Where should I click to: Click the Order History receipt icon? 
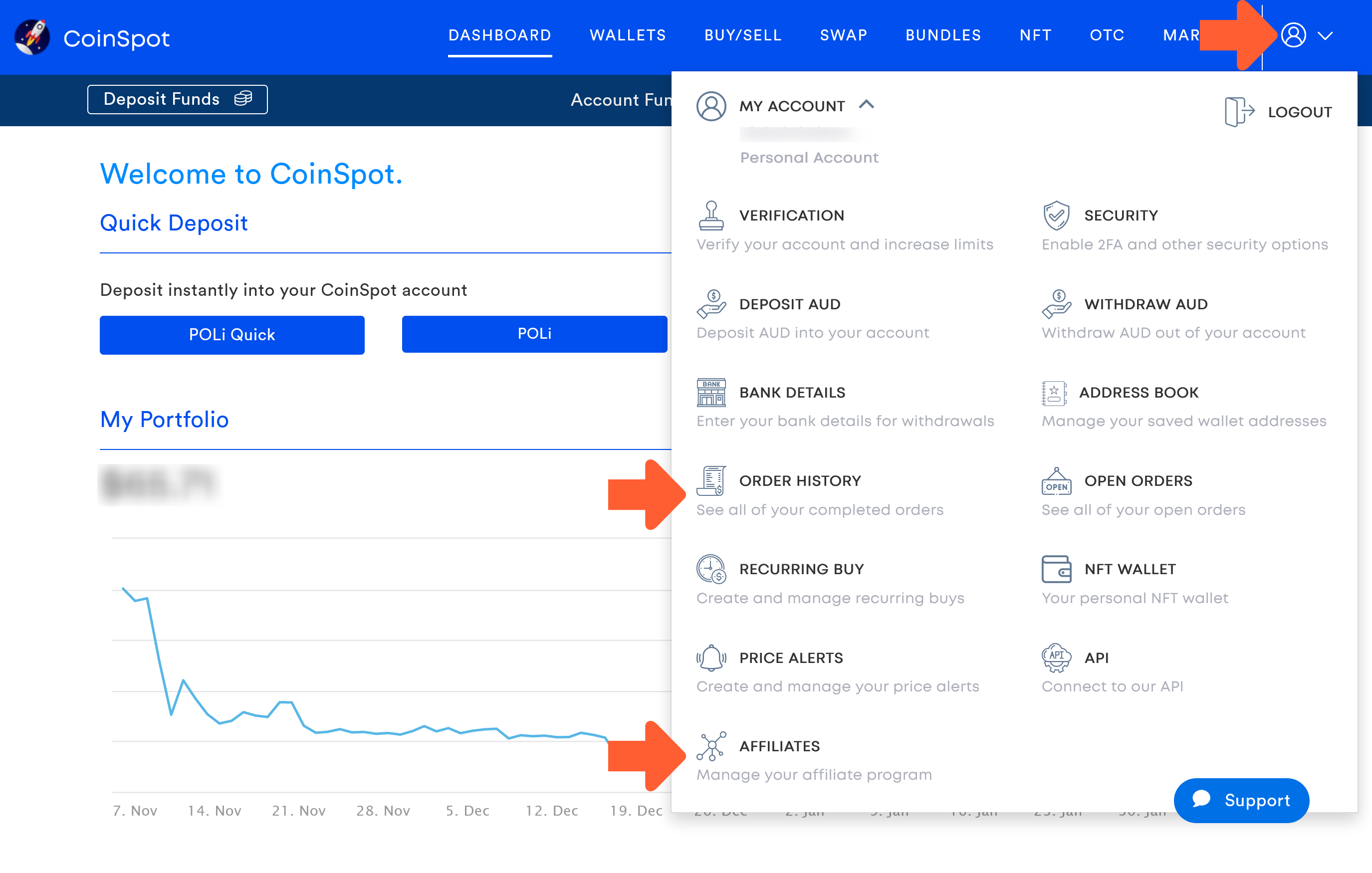(711, 480)
